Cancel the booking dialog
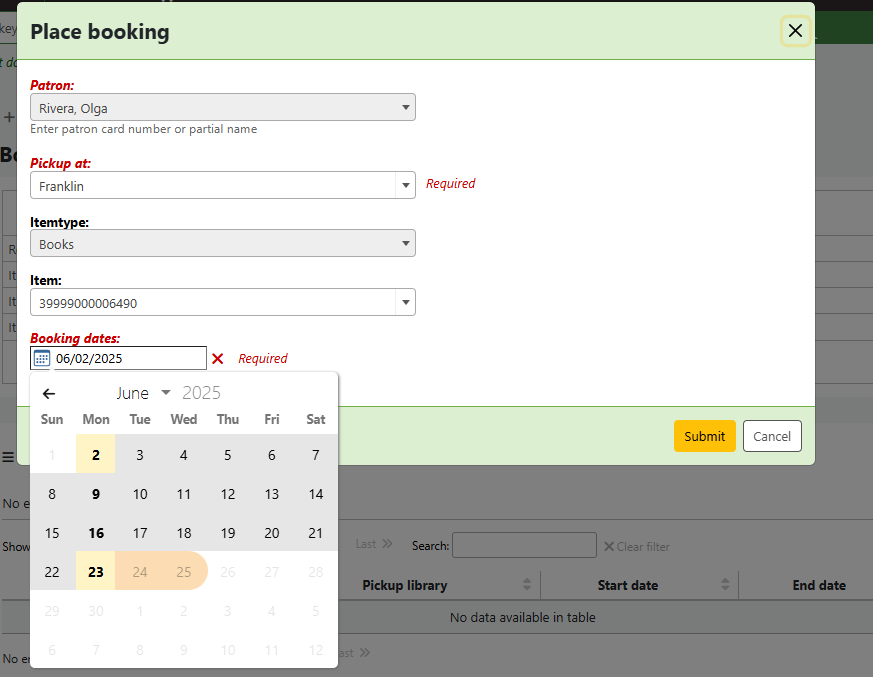This screenshot has width=873, height=677. [x=771, y=436]
